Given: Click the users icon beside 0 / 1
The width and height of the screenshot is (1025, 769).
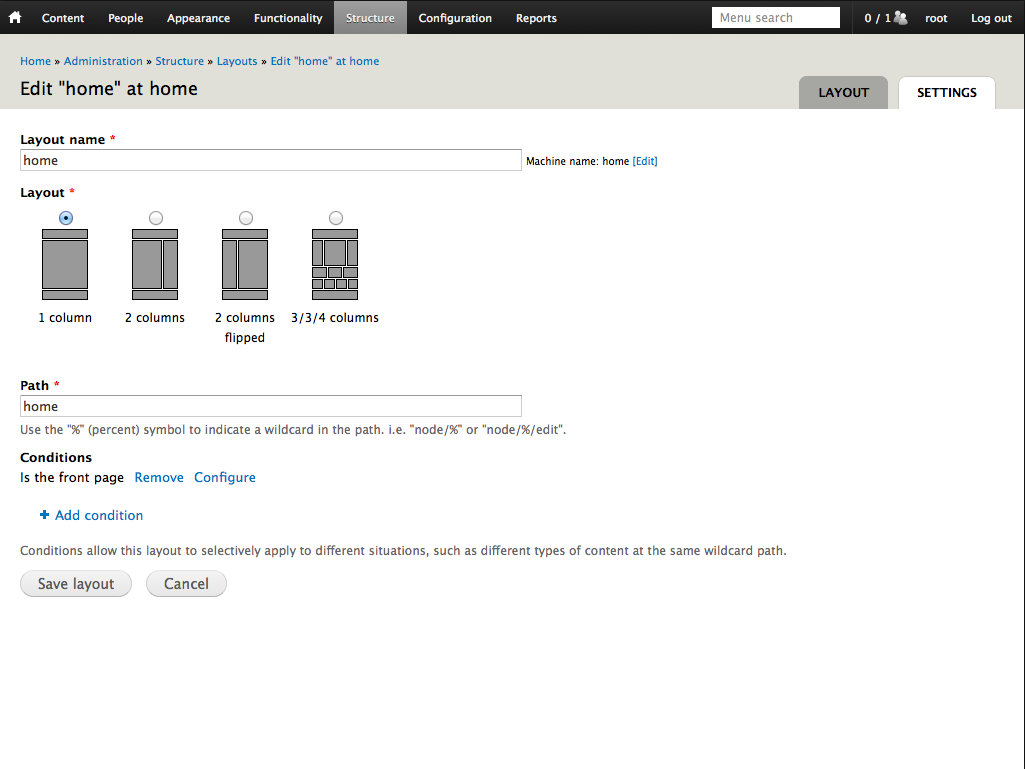Looking at the screenshot, I should click(x=901, y=18).
